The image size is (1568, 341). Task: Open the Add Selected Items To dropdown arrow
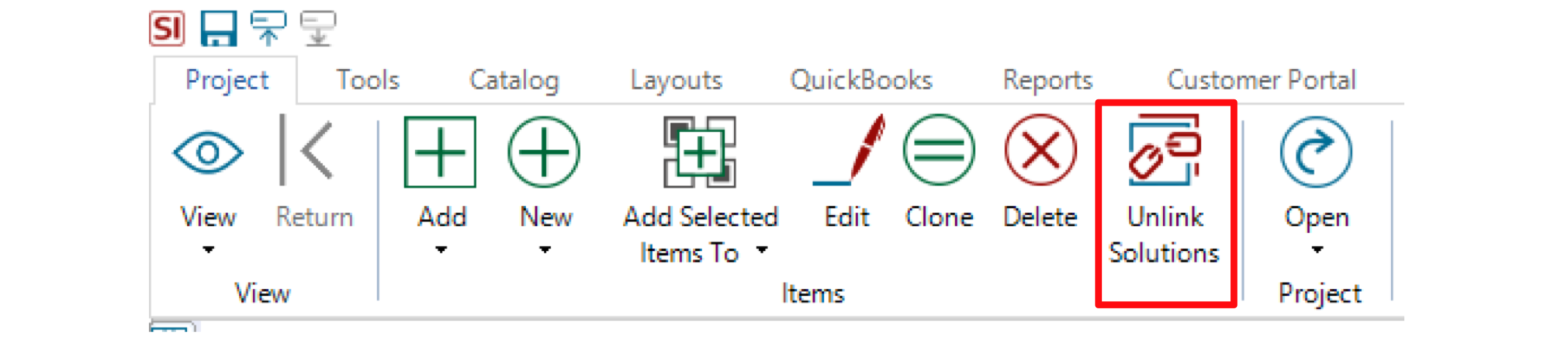(762, 250)
